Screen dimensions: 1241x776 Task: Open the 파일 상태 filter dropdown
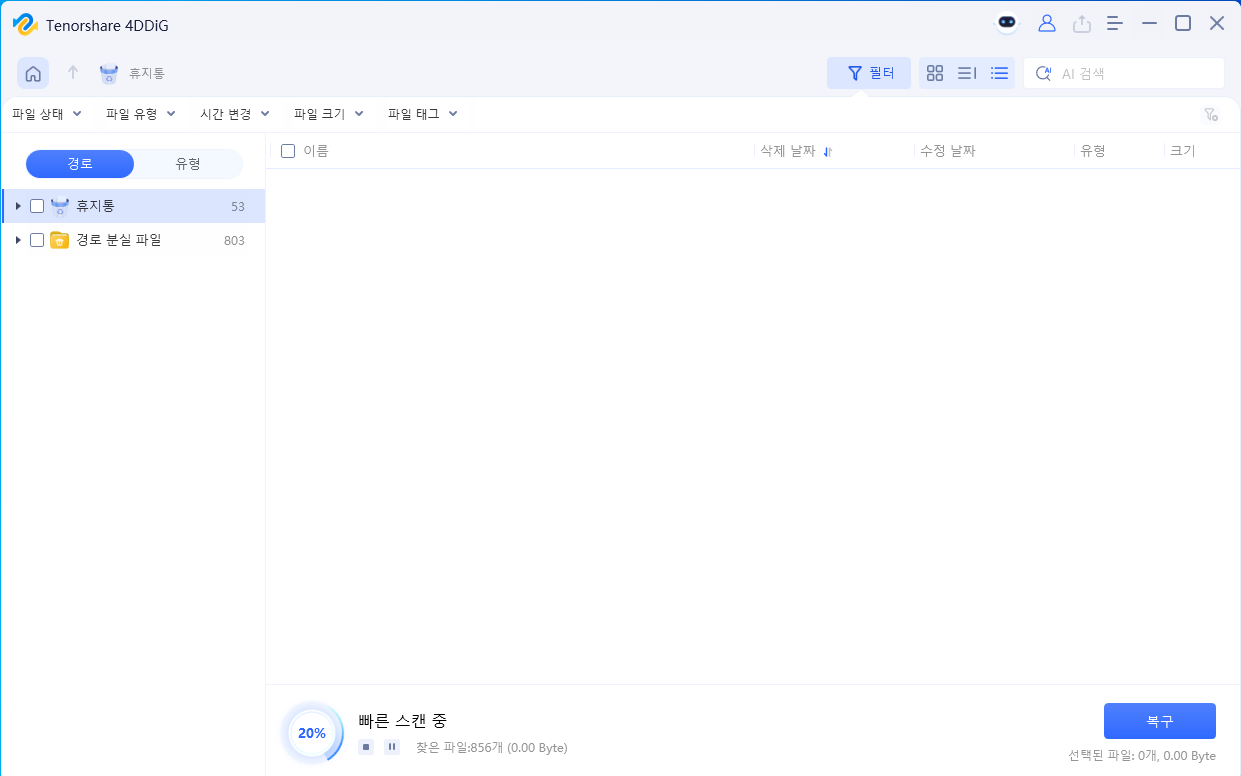pyautogui.click(x=47, y=114)
